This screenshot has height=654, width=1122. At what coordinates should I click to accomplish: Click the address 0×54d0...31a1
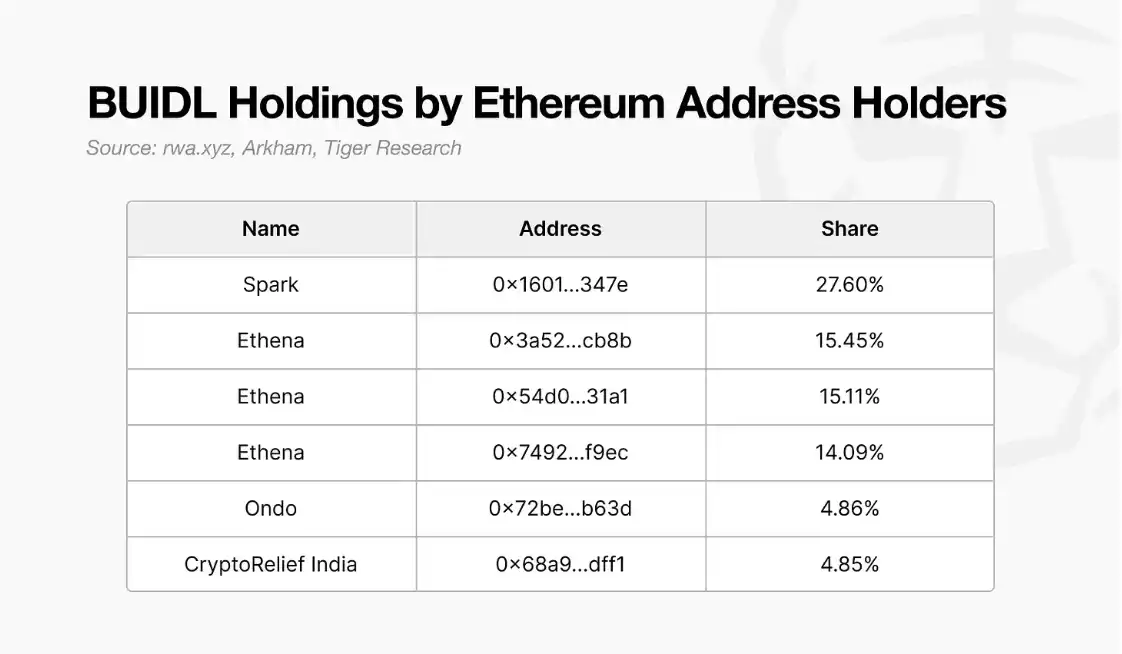[x=560, y=397]
